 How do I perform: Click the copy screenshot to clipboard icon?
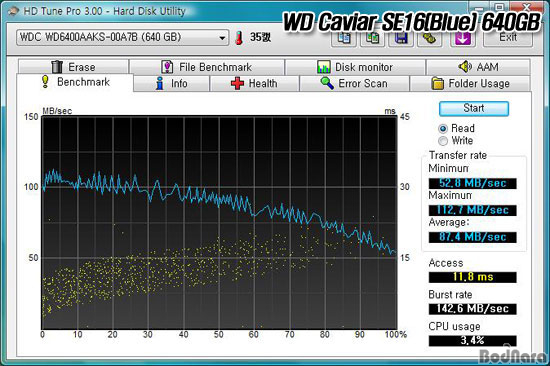click(x=372, y=38)
